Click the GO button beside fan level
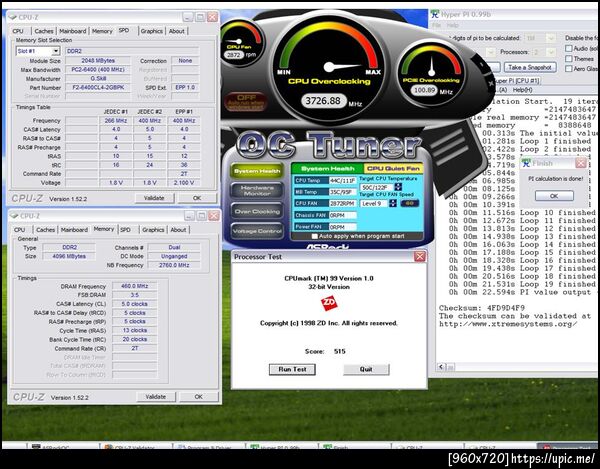Image resolution: width=600 pixels, height=469 pixels. [409, 203]
